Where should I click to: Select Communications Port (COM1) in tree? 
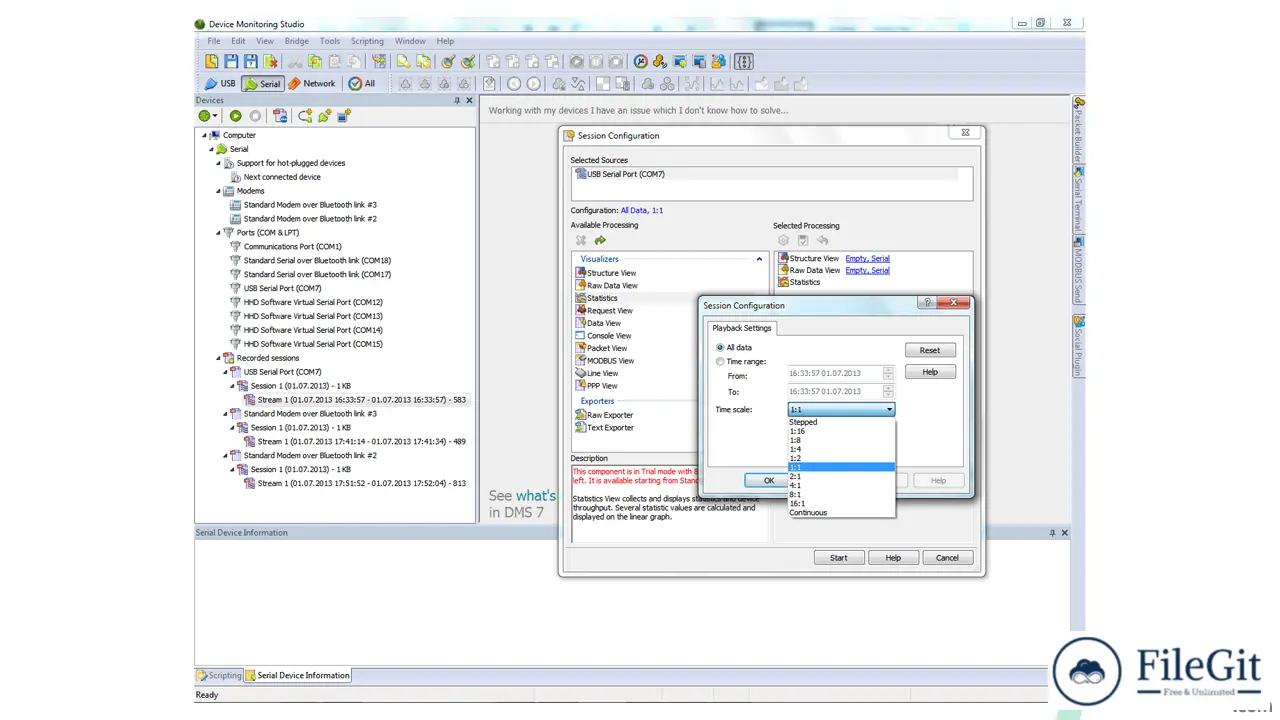292,246
